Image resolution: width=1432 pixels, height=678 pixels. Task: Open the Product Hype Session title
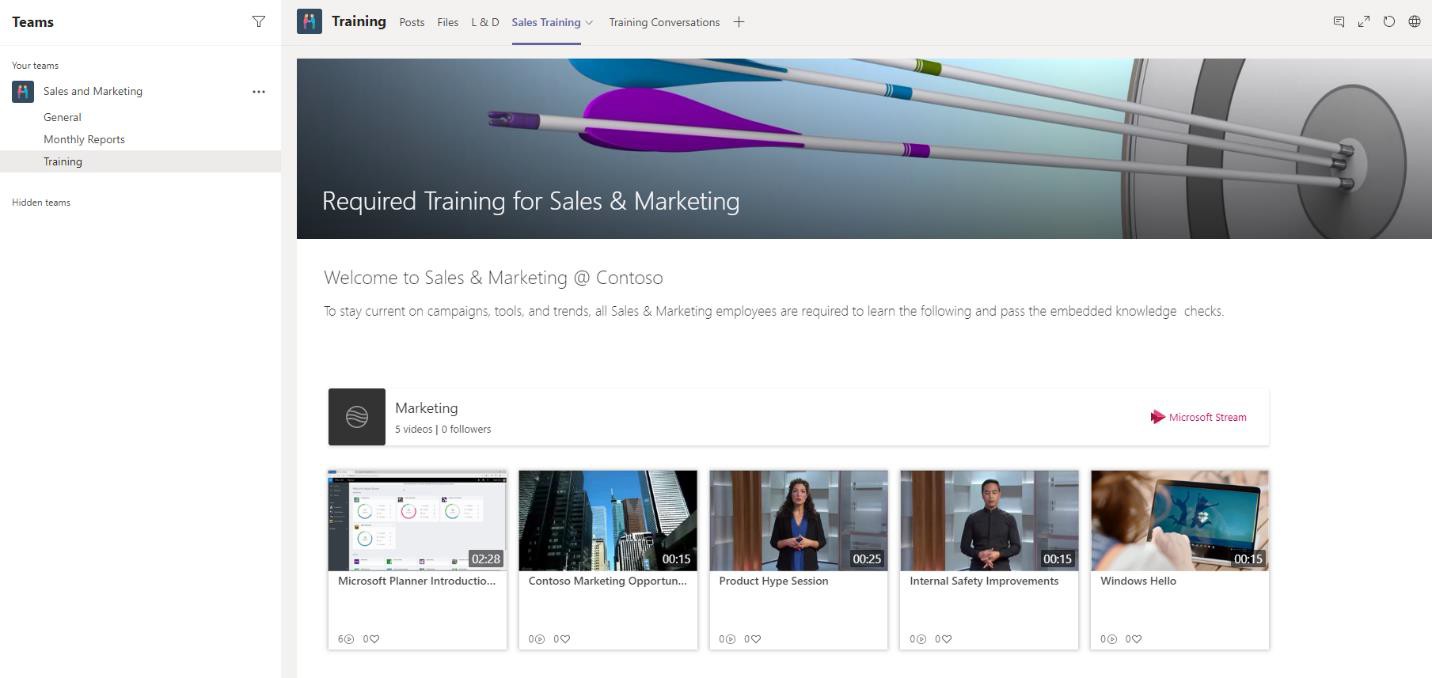click(774, 581)
